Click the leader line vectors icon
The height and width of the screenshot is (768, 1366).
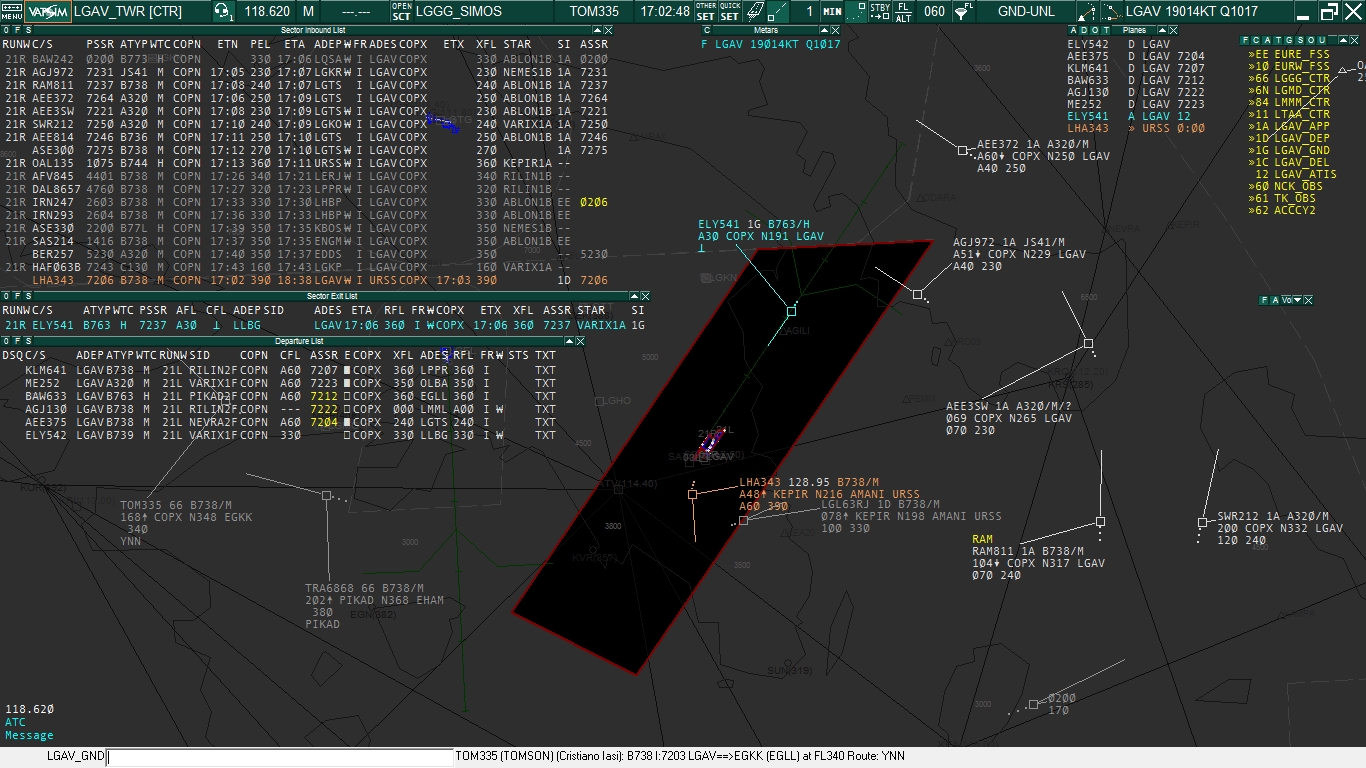[x=1110, y=12]
